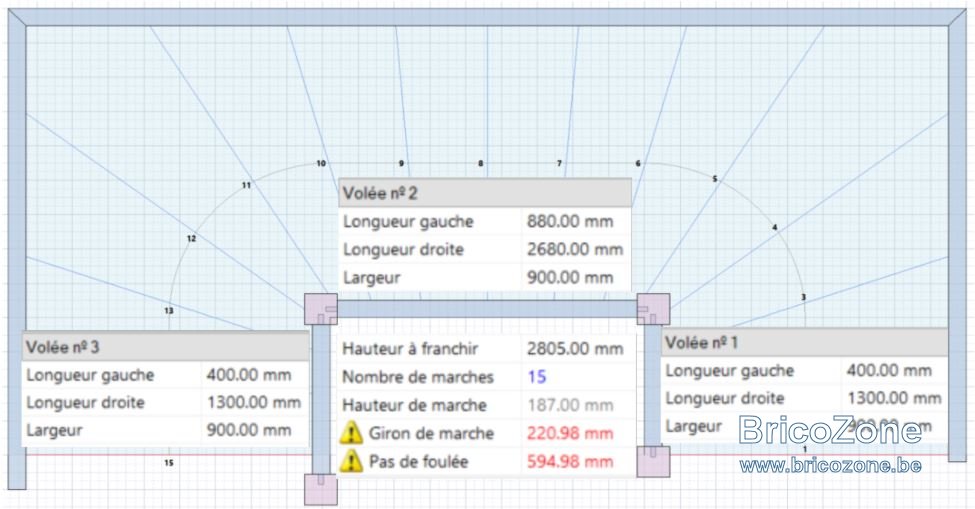Image resolution: width=975 pixels, height=509 pixels.
Task: Select the top-left pink newel post
Action: point(321,309)
